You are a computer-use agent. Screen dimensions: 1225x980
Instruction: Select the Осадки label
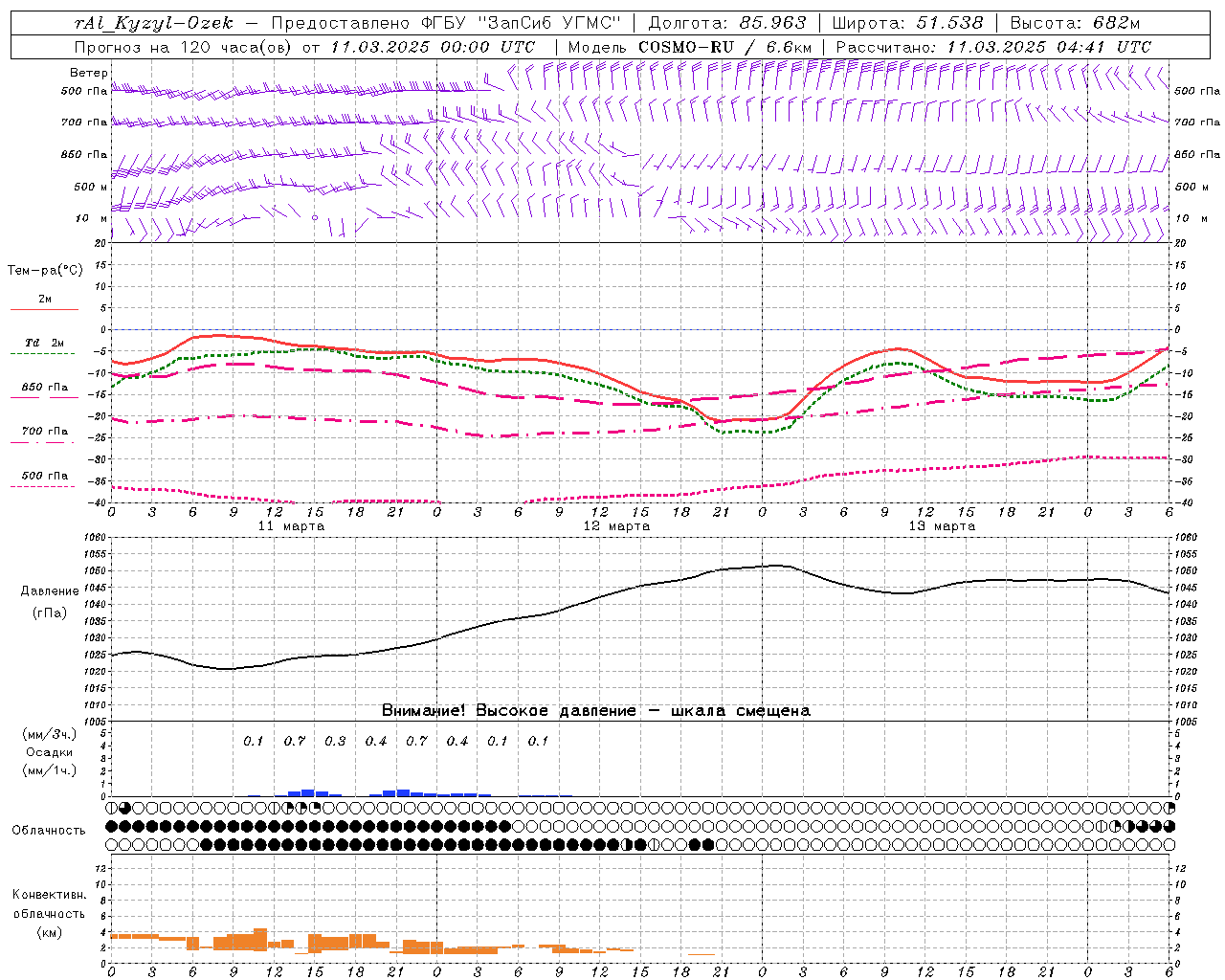[50, 752]
